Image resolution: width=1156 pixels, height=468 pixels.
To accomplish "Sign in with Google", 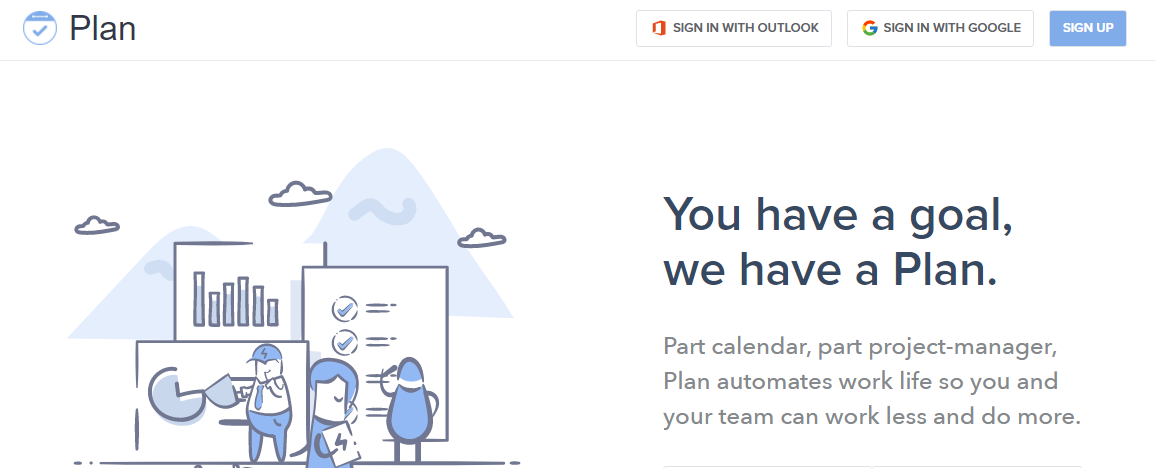I will pyautogui.click(x=940, y=29).
